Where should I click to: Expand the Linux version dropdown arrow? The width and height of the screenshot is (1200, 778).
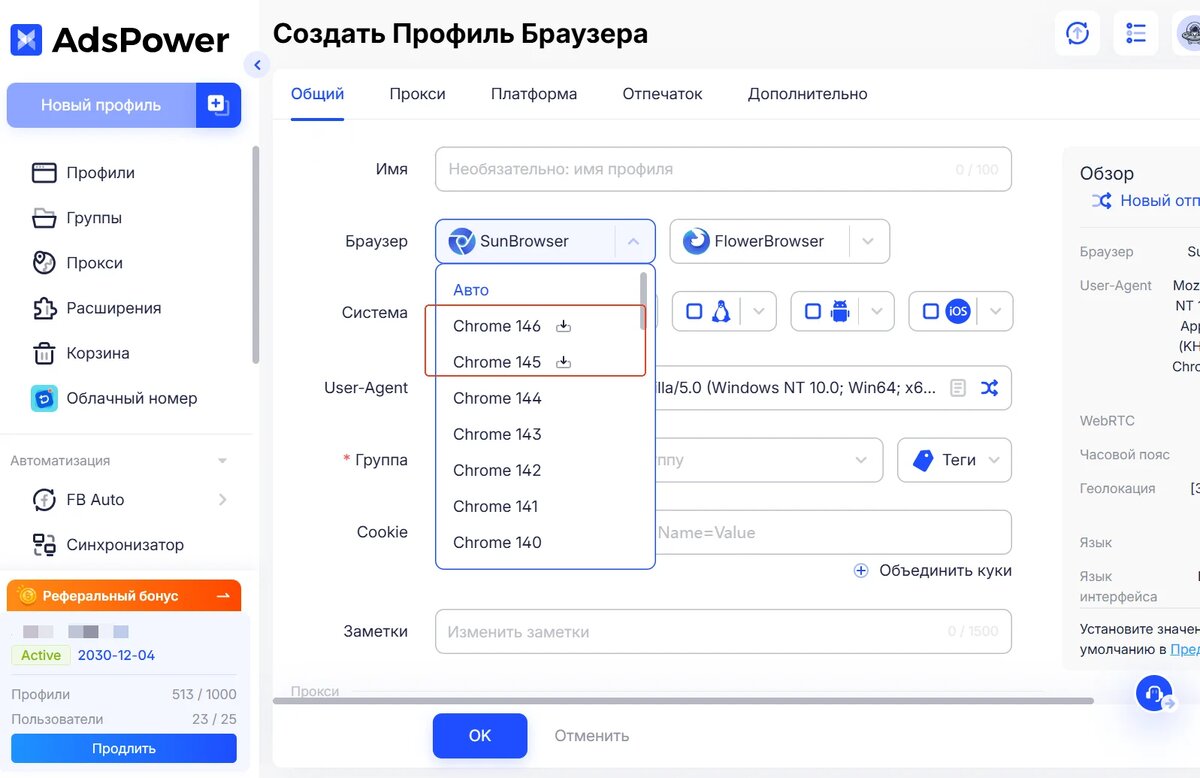click(758, 312)
